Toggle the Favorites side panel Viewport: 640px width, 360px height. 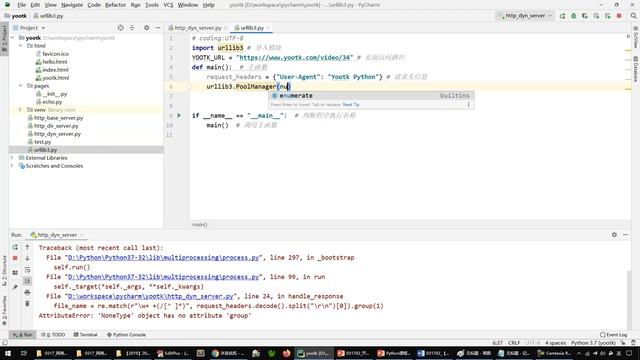click(4, 310)
